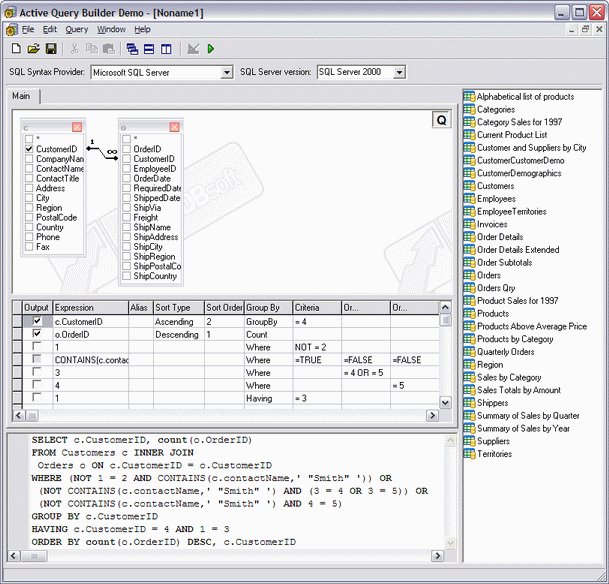Click Descending sort type cell
Image resolution: width=609 pixels, height=584 pixels.
point(179,334)
